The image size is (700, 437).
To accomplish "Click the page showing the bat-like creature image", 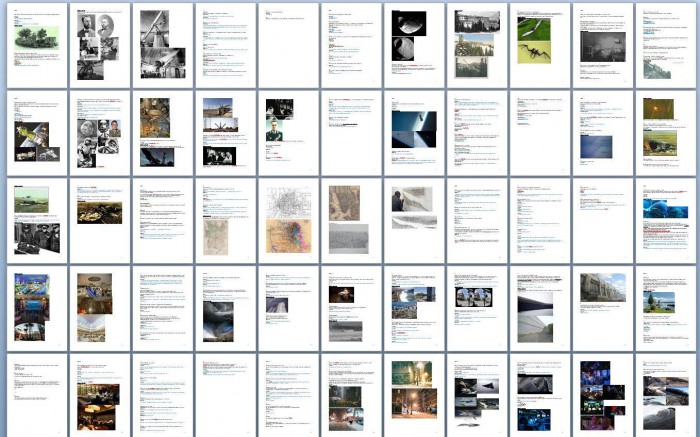I will (536, 43).
